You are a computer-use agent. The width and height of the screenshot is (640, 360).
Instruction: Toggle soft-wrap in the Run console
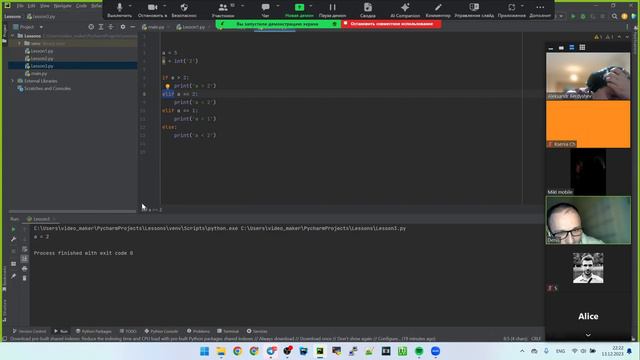[24, 249]
